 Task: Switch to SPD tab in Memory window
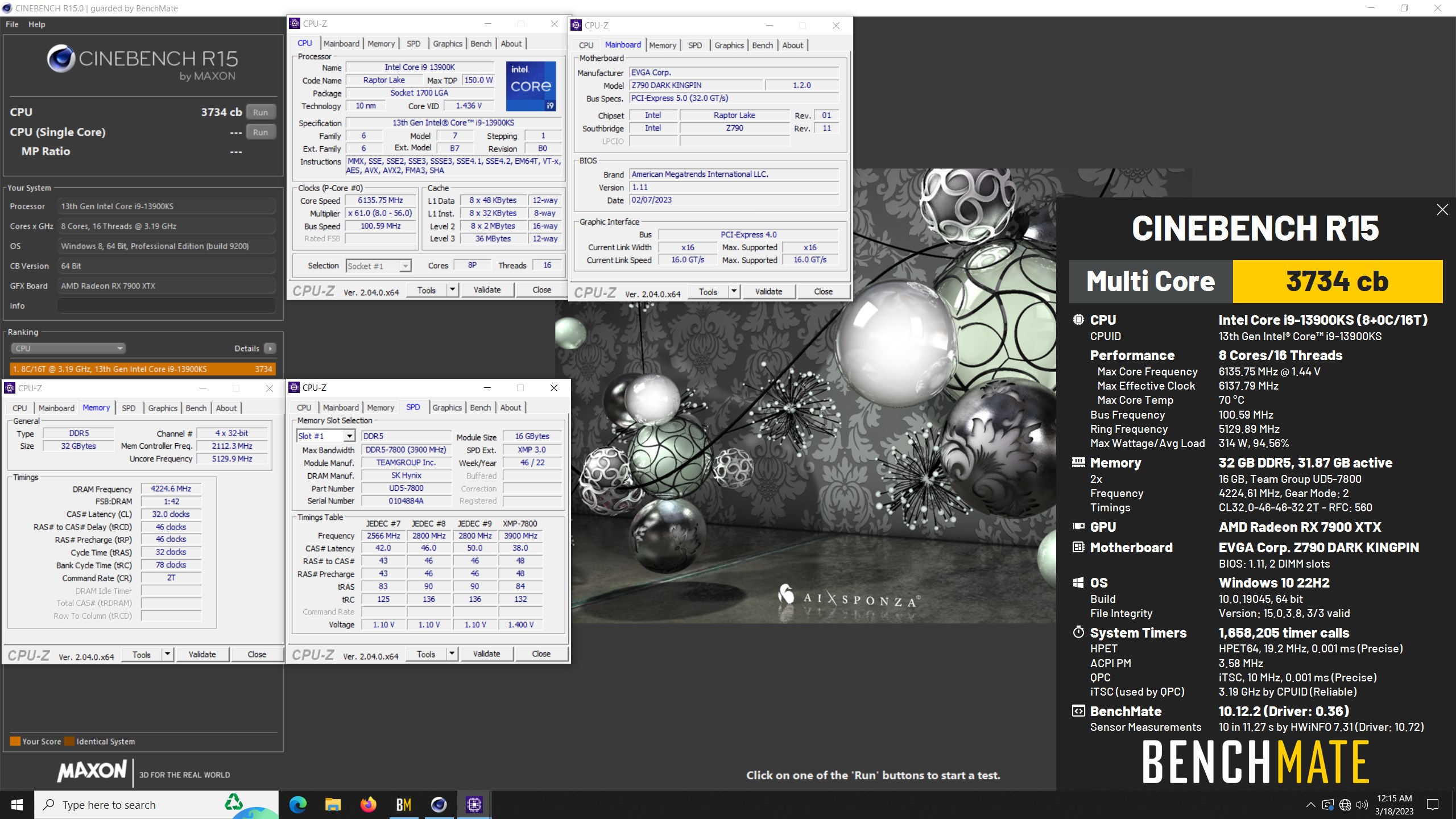tap(129, 408)
